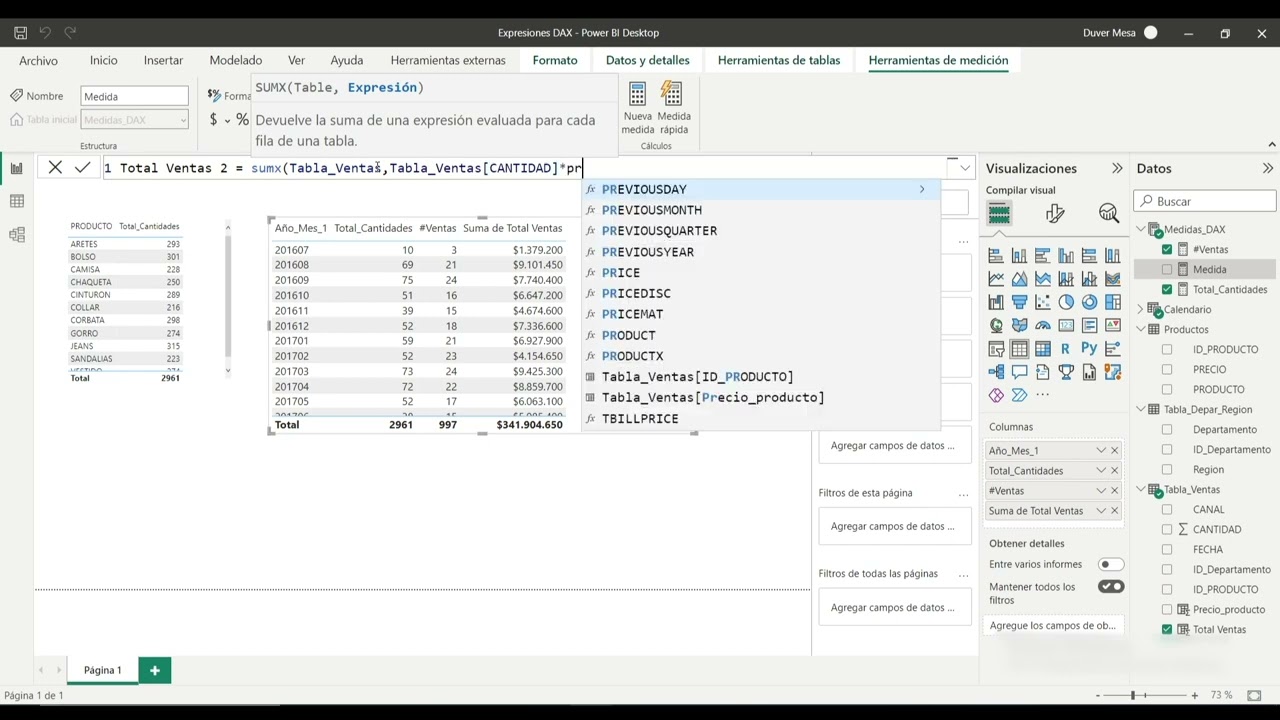Select the Stacked bar chart visual
The height and width of the screenshot is (720, 1280).
point(996,256)
